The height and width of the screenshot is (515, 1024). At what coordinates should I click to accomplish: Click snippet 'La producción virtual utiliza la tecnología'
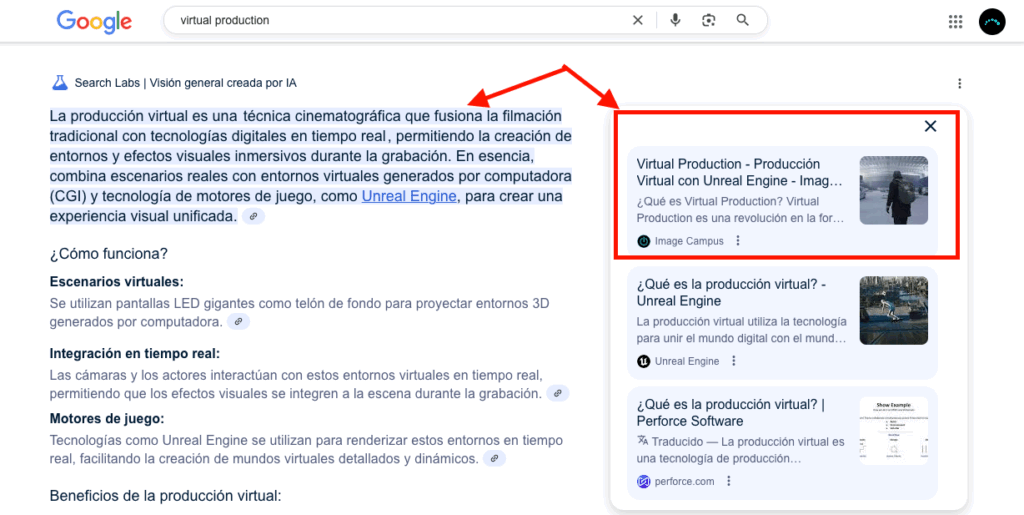[742, 330]
